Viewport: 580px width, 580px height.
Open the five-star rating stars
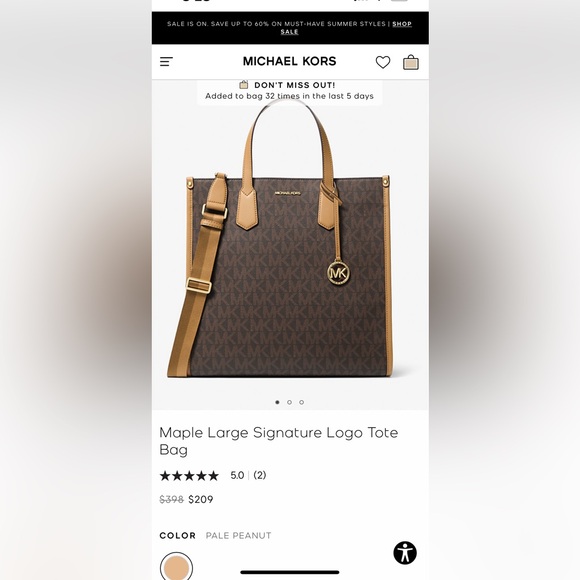tap(189, 476)
